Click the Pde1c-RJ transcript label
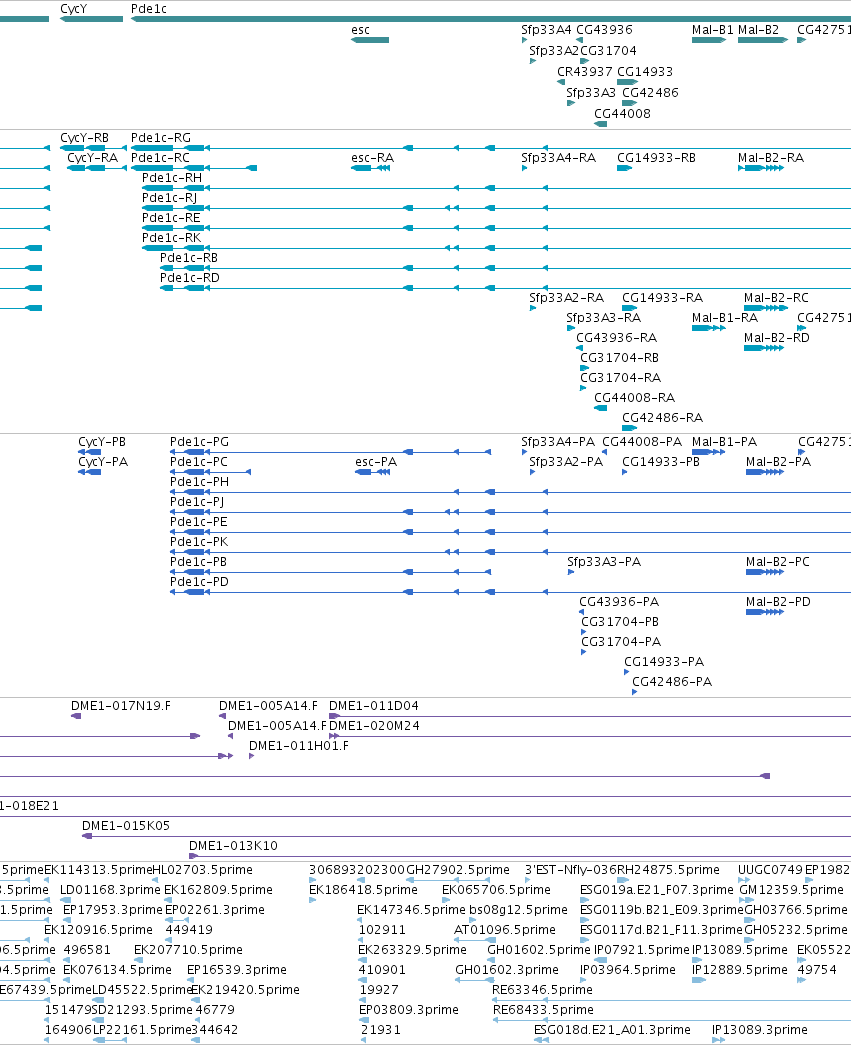851x1045 pixels. point(169,197)
